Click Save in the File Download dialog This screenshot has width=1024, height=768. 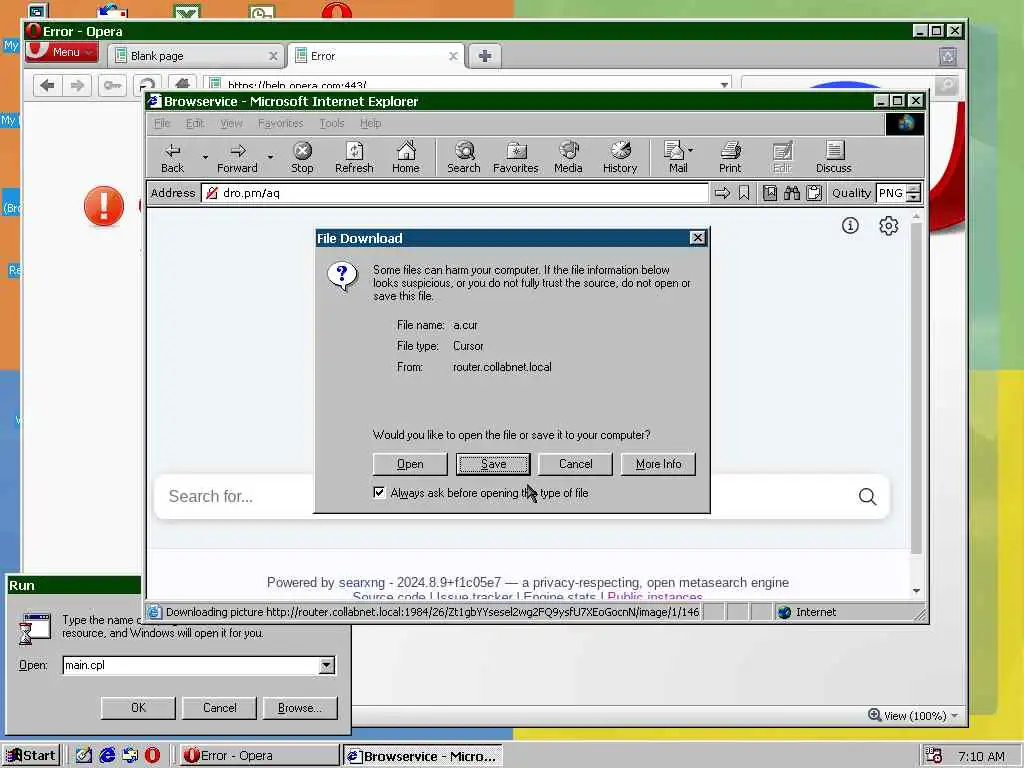[x=493, y=464]
